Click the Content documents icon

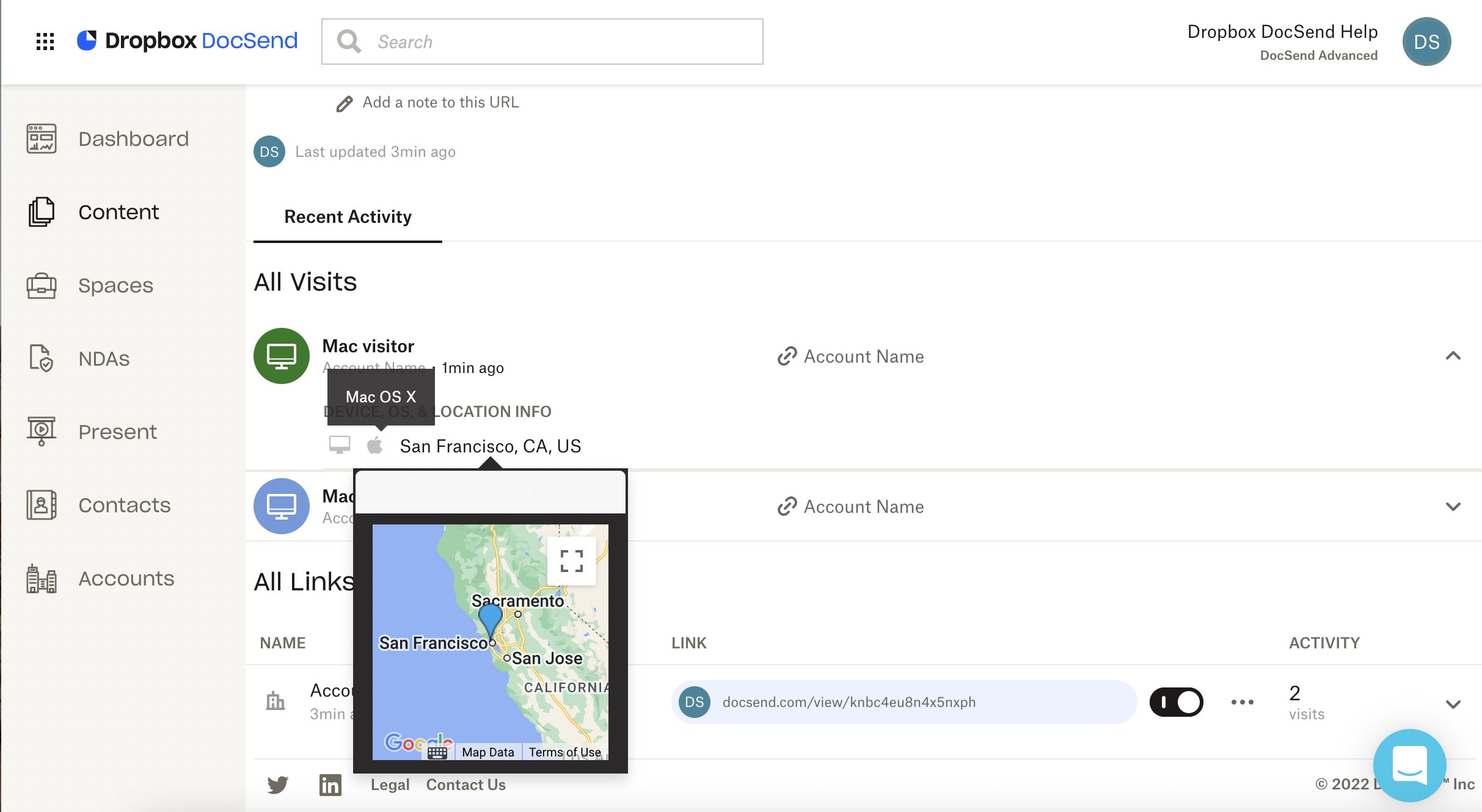coord(42,212)
